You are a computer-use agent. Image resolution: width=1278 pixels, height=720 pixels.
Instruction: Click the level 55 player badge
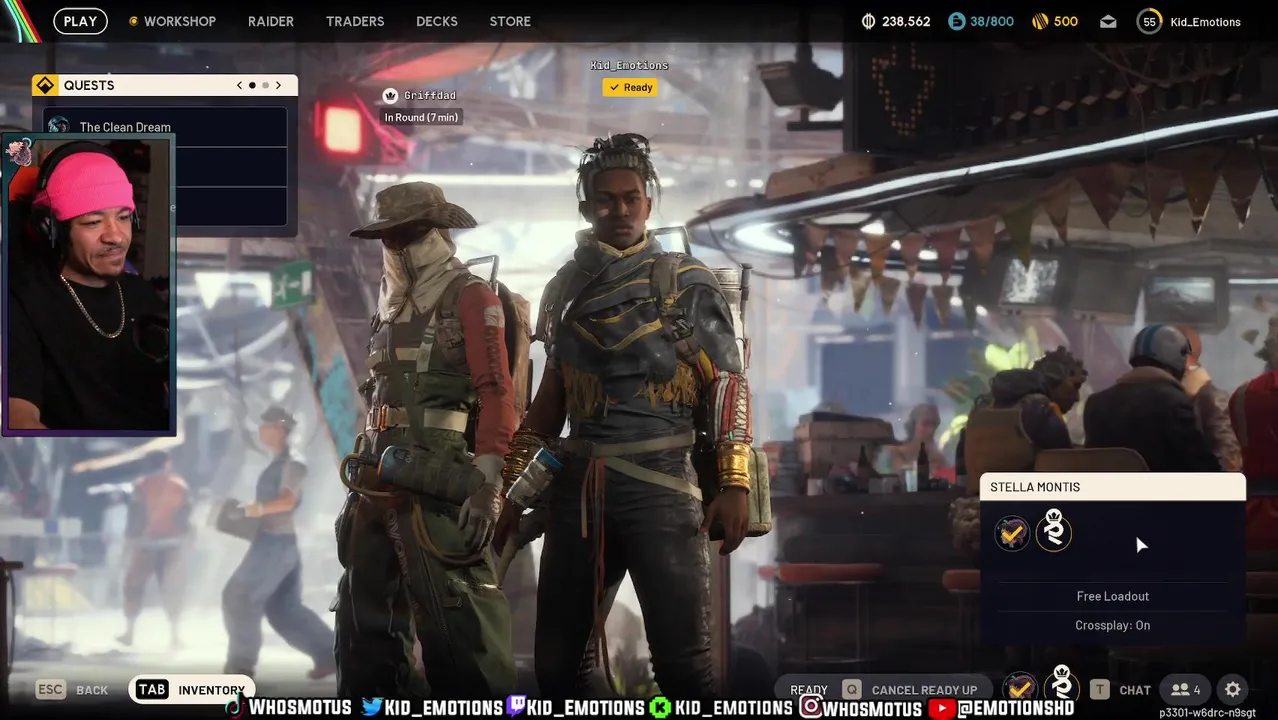1149,22
